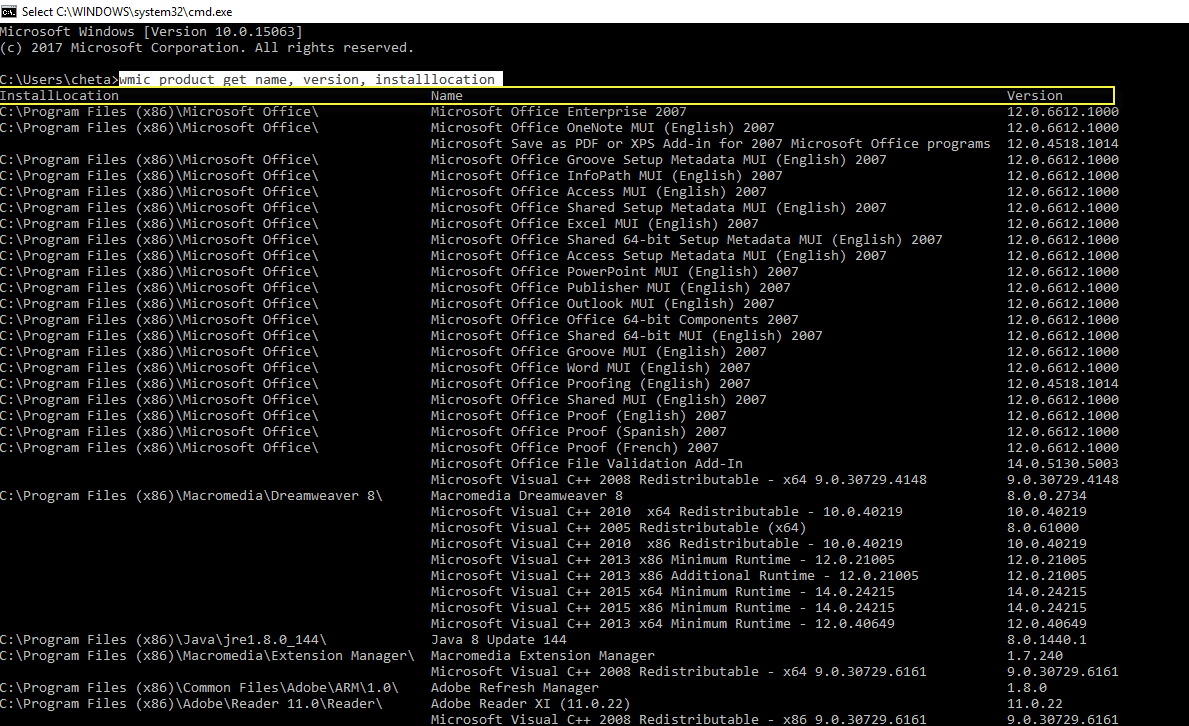Click 'Microsoft Save as PDF or XPS Add-in' row

[711, 143]
